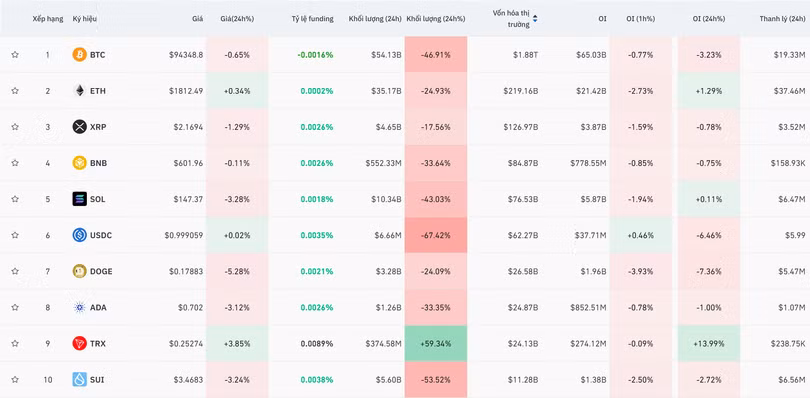Image resolution: width=810 pixels, height=398 pixels.
Task: Click the DOGE price $0.17883
Action: [186, 271]
